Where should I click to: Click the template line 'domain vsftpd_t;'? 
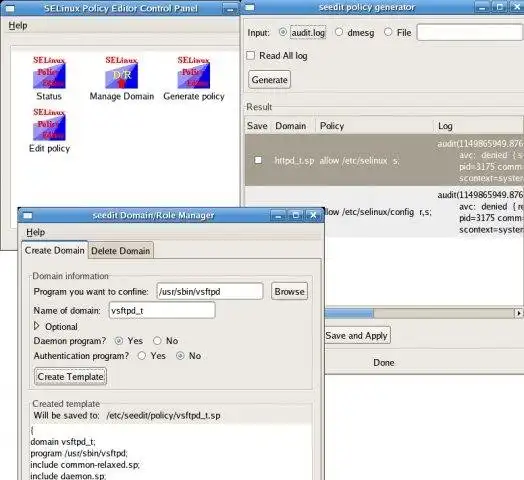point(63,442)
